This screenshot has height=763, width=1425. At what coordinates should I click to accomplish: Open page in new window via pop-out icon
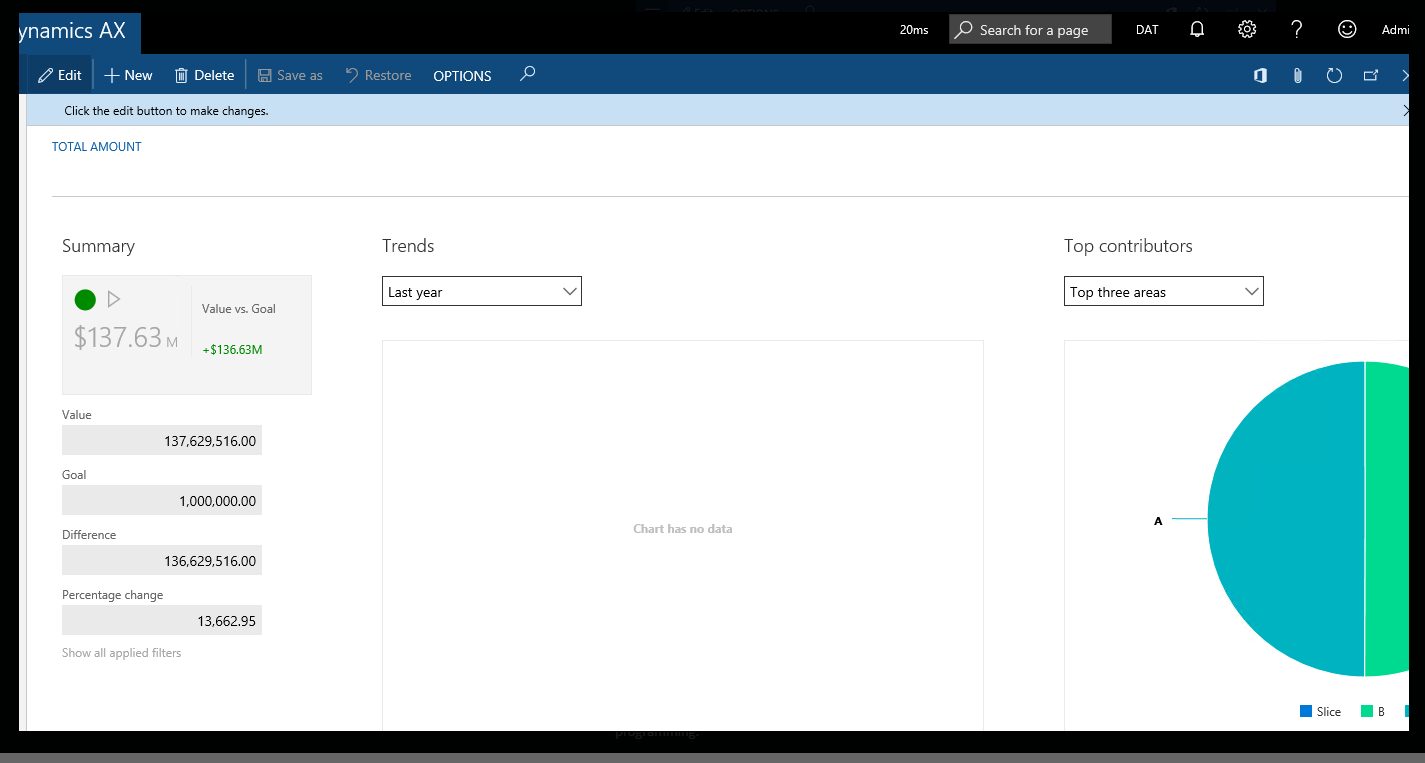[x=1371, y=75]
